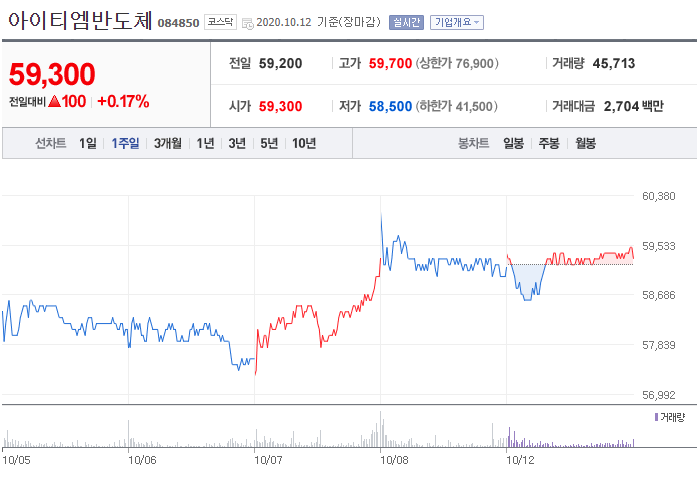The width and height of the screenshot is (697, 478).
Task: Click the 전일 value 59,200
Action: point(280,63)
